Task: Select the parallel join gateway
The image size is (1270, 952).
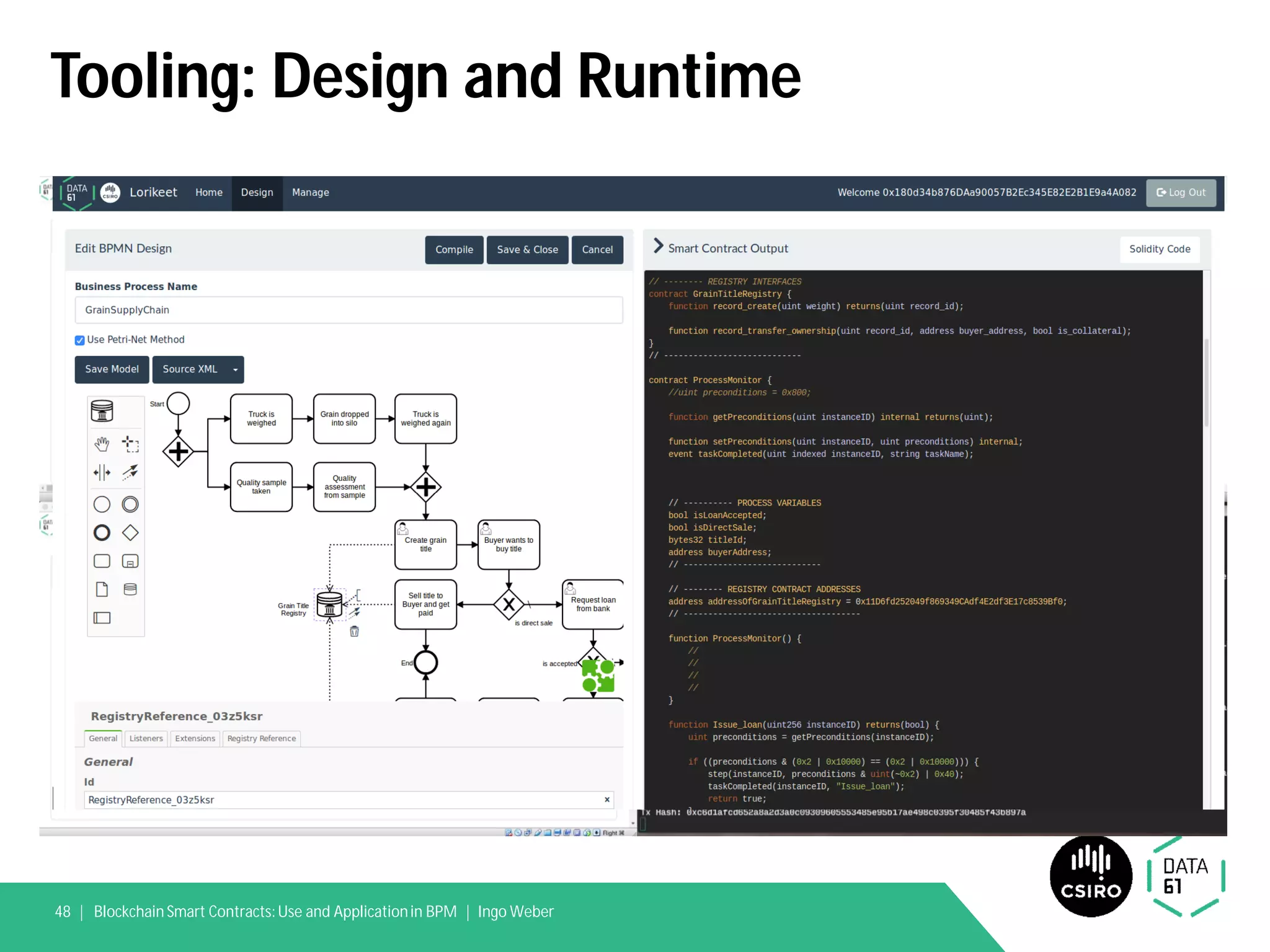Action: 426,487
